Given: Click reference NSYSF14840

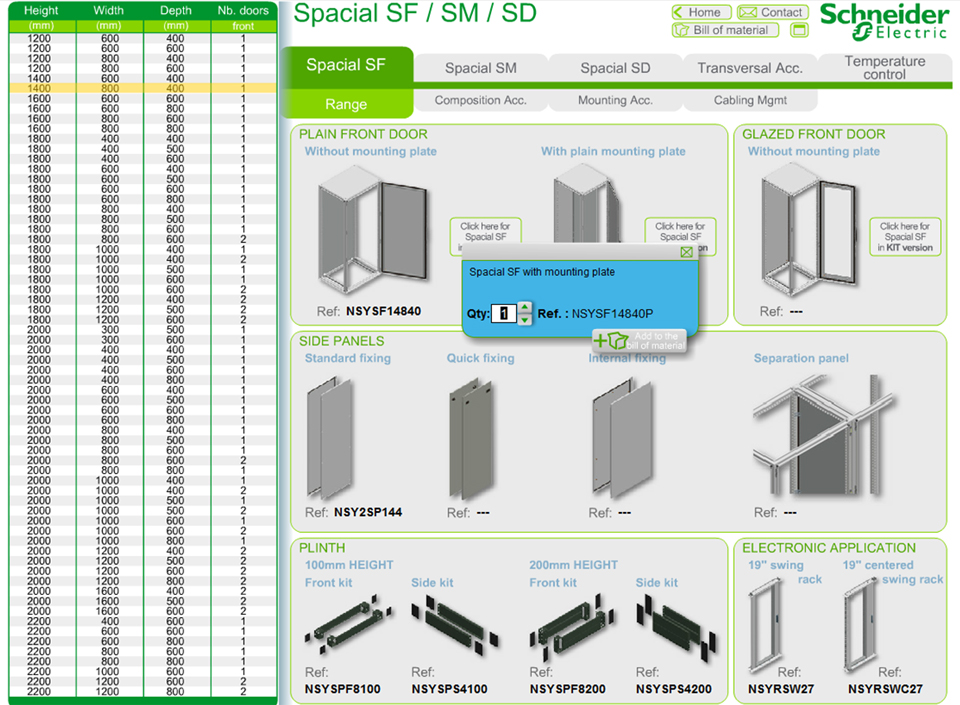Looking at the screenshot, I should point(383,311).
